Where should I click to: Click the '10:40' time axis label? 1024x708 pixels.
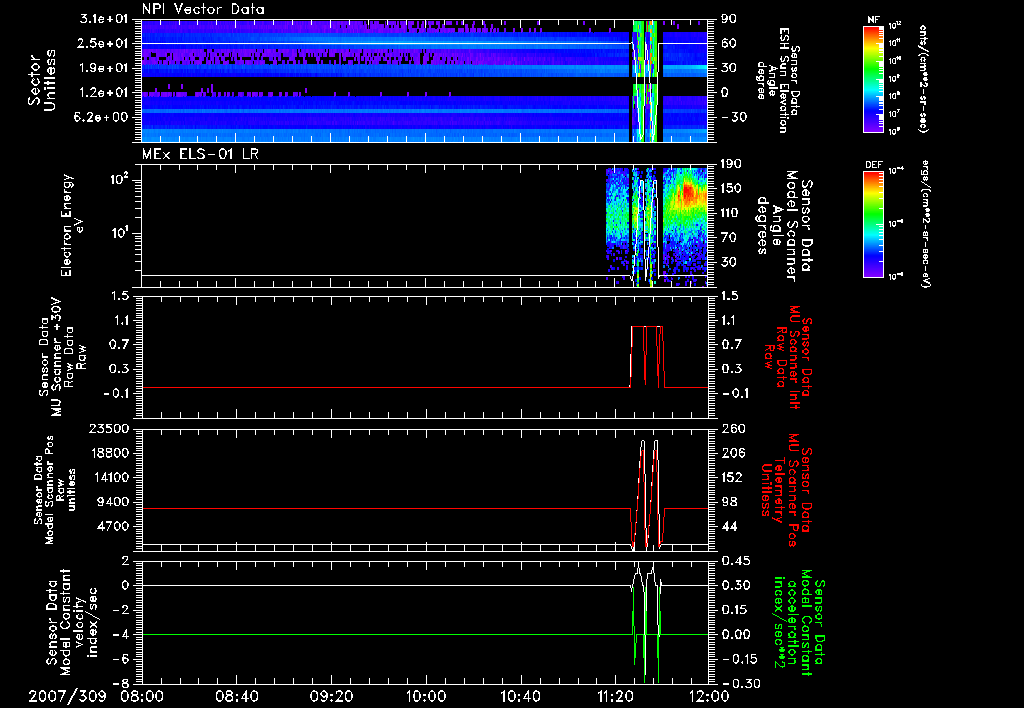click(x=520, y=696)
